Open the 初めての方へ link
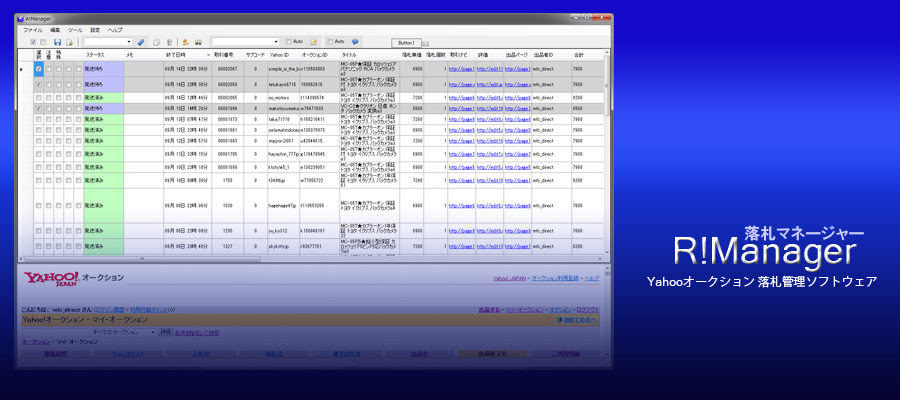Image resolution: width=900 pixels, height=400 pixels. coord(580,320)
